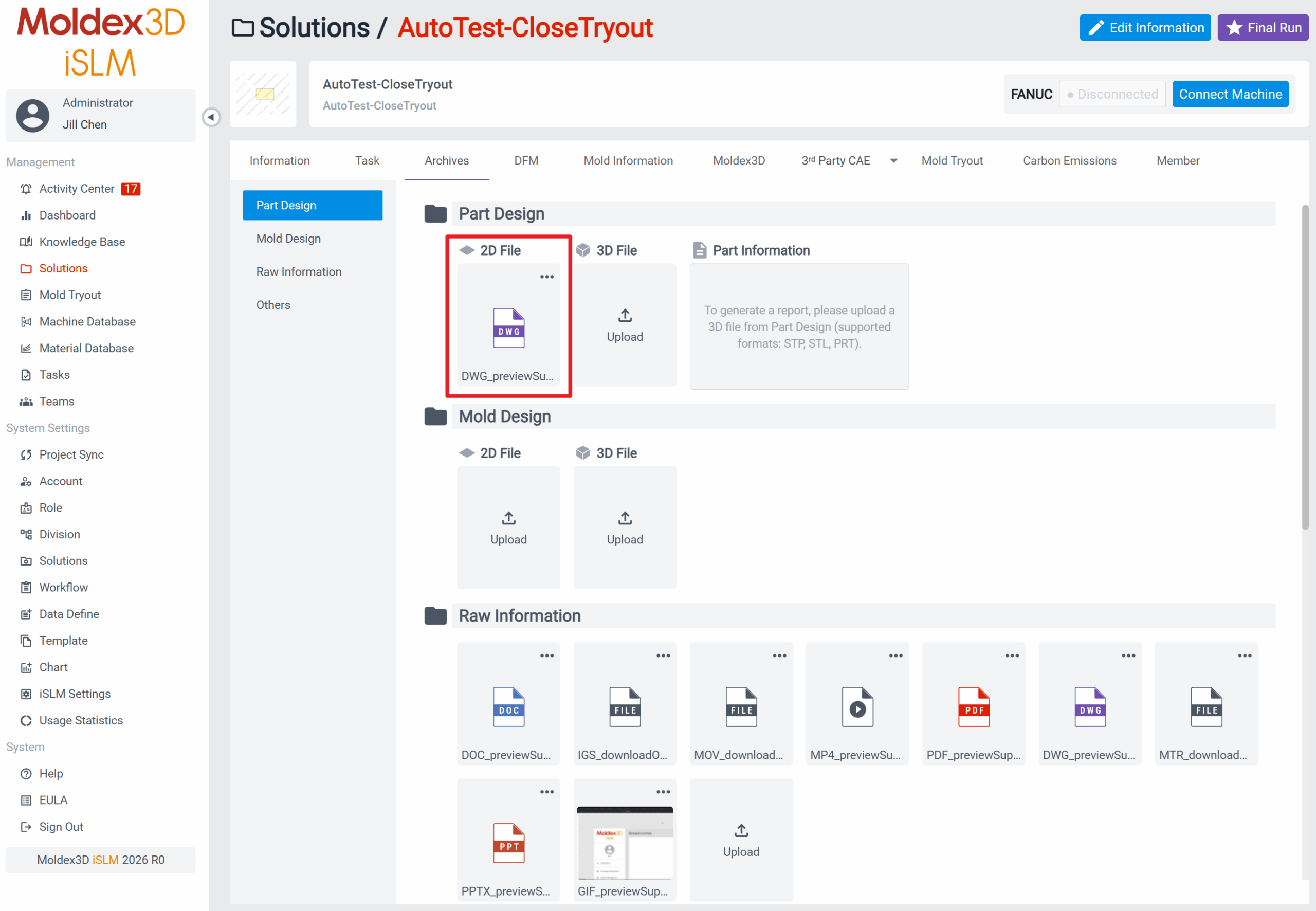
Task: Open more options for PPTX_previewS... file
Action: click(x=547, y=792)
